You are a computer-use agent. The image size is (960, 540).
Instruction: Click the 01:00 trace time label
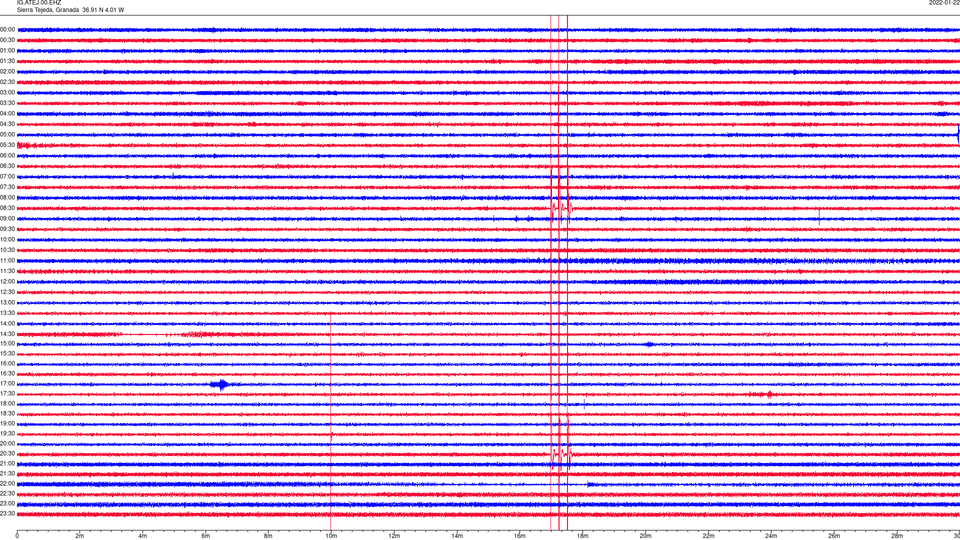tap(7, 50)
